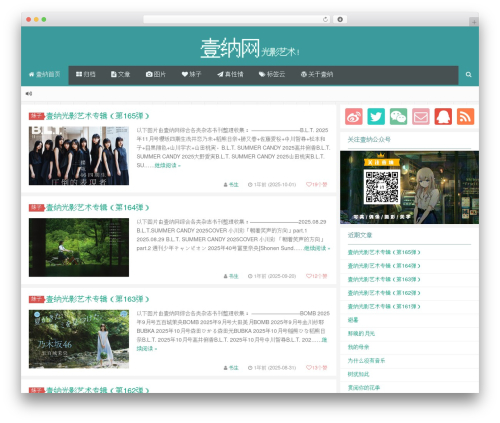Open the WeChat social icon

398,116
